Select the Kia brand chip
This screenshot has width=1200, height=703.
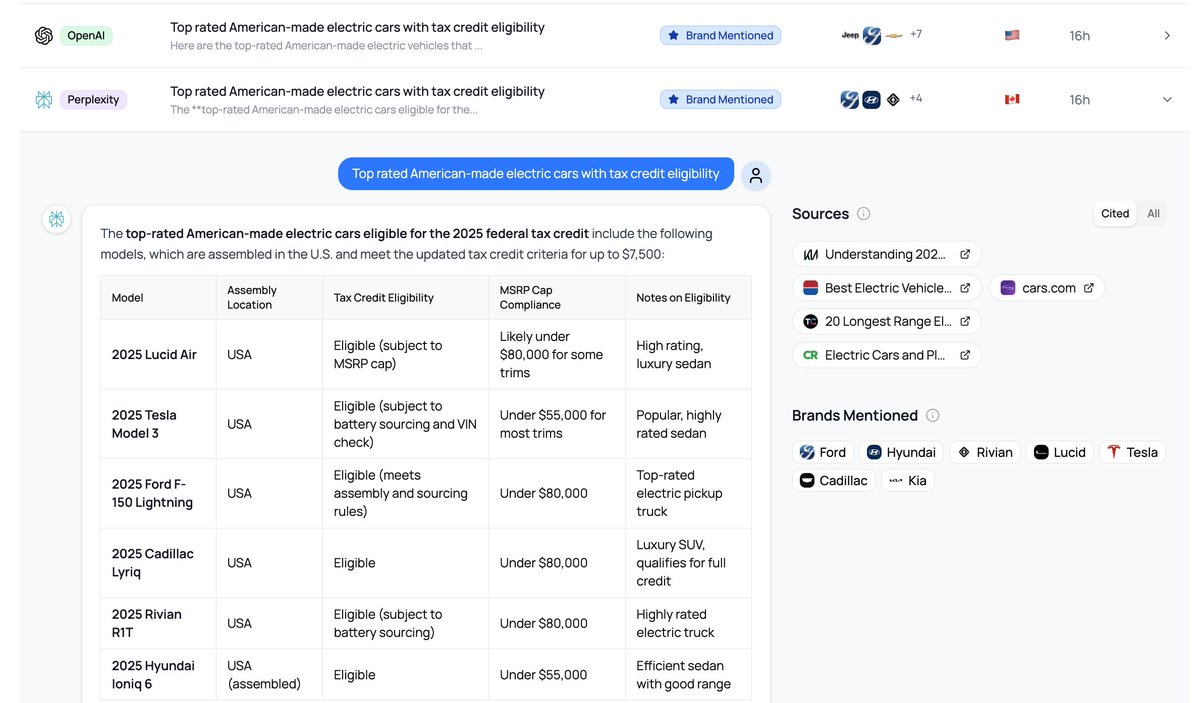(x=908, y=481)
